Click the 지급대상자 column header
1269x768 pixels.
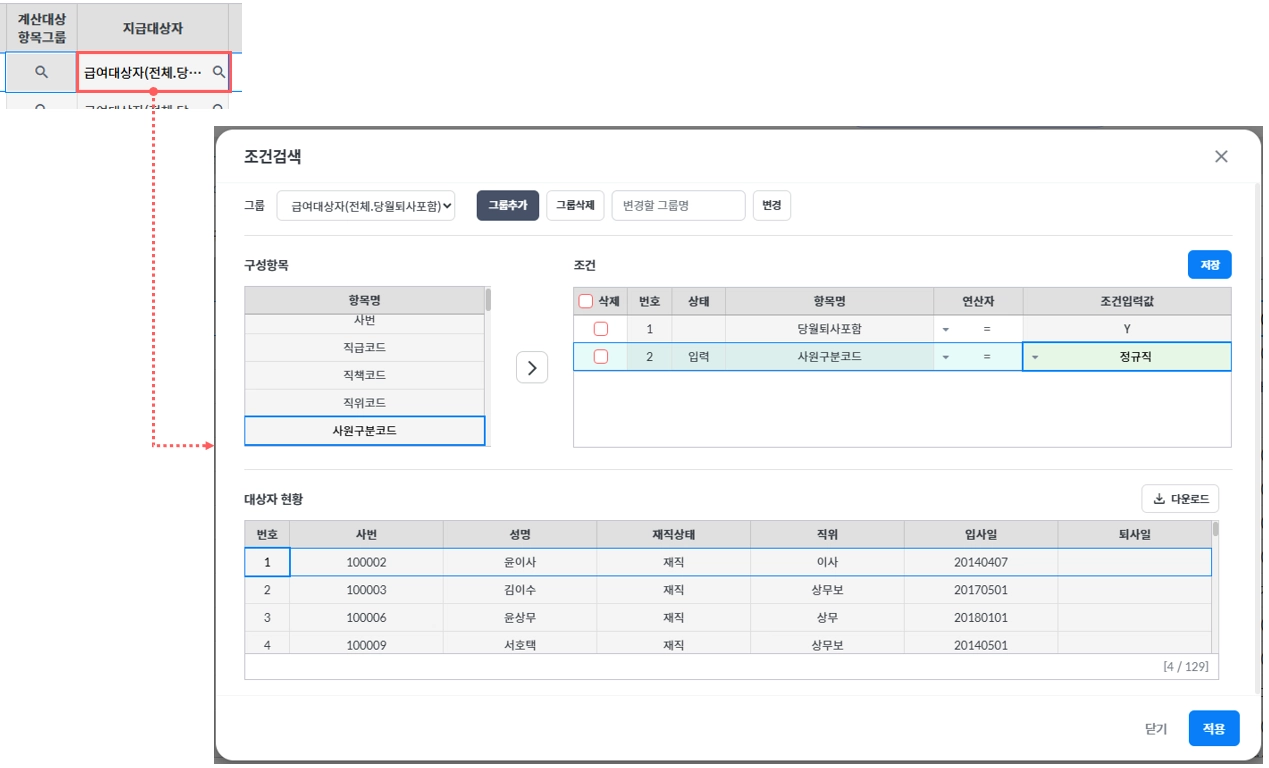153,28
